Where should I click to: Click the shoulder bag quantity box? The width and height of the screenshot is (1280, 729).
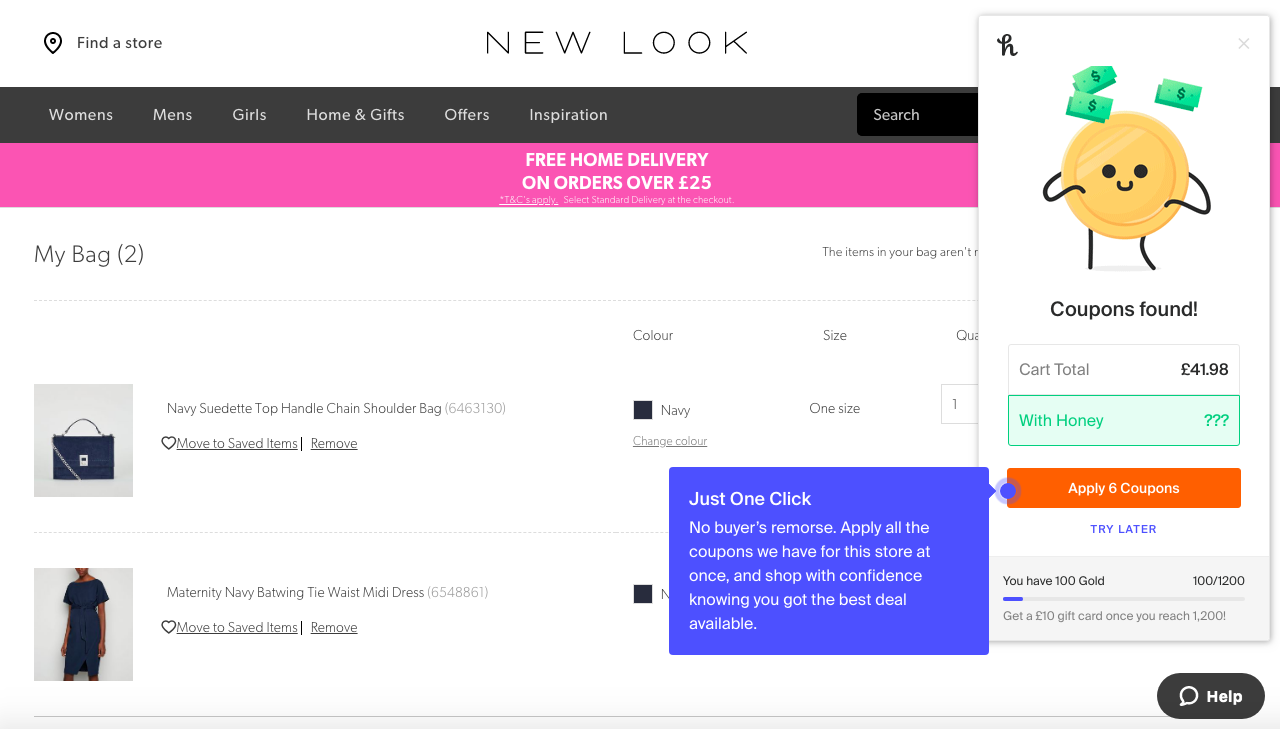point(959,404)
